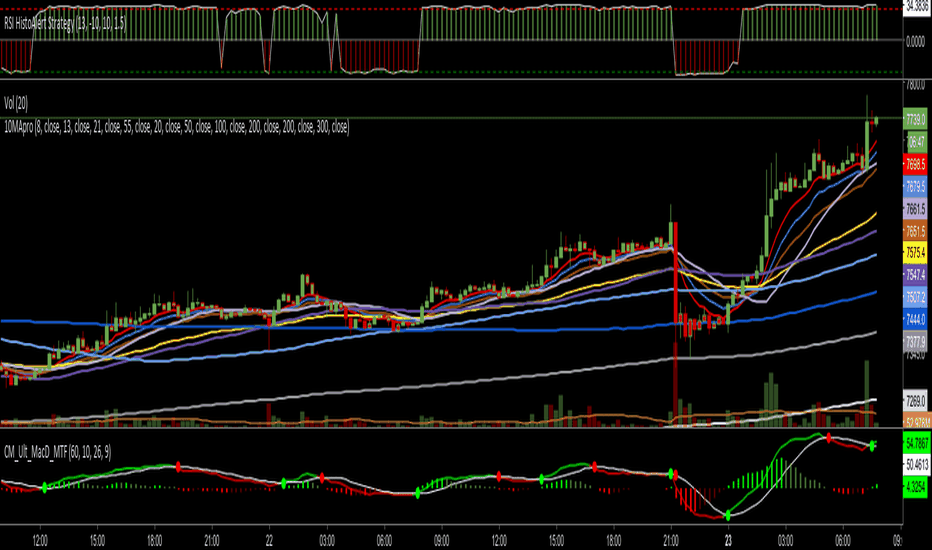Viewport: 932px width, 550px height.
Task: Click the 15:00 label on the time axis
Action: (x=97, y=540)
